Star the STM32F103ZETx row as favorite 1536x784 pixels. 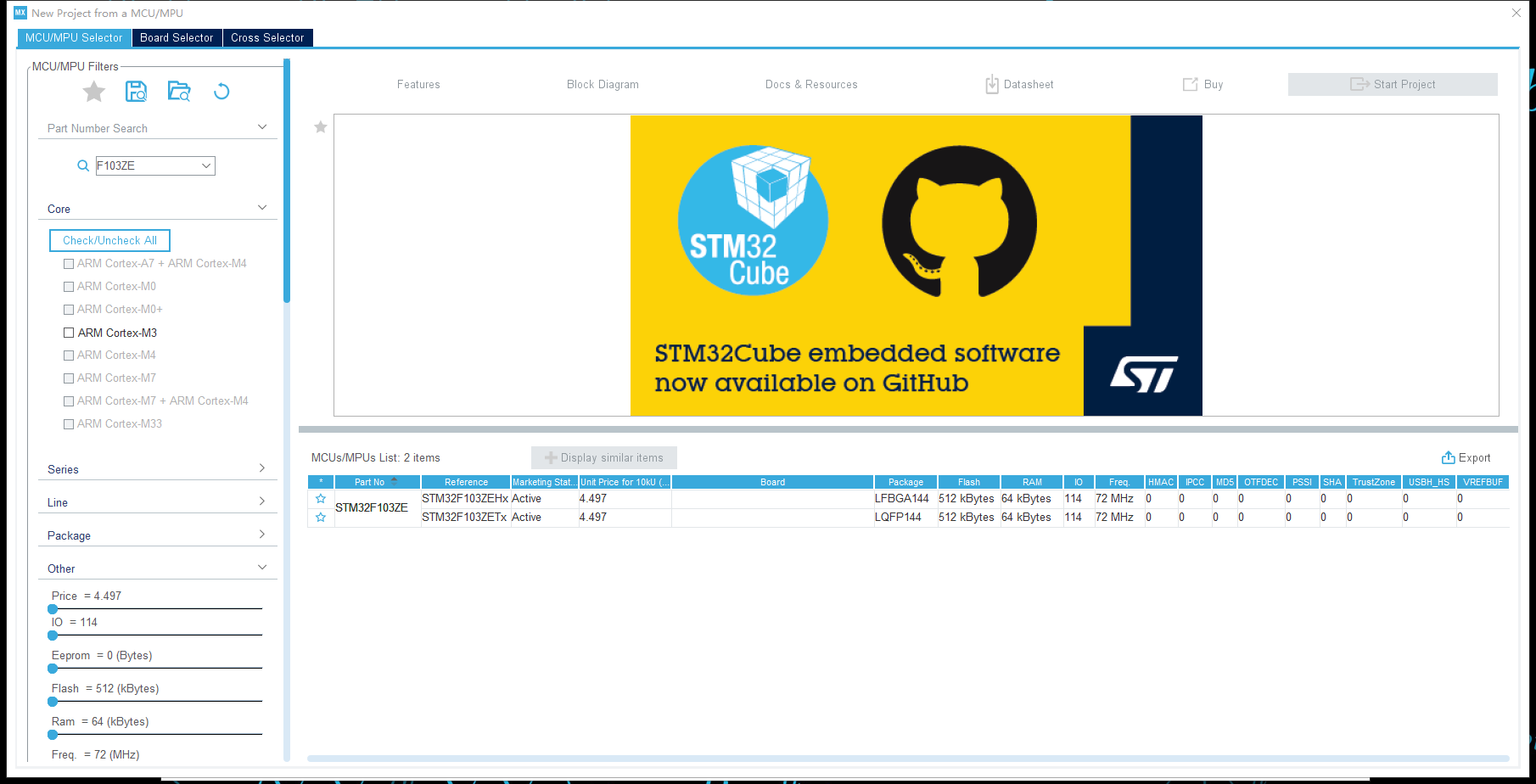click(x=321, y=518)
